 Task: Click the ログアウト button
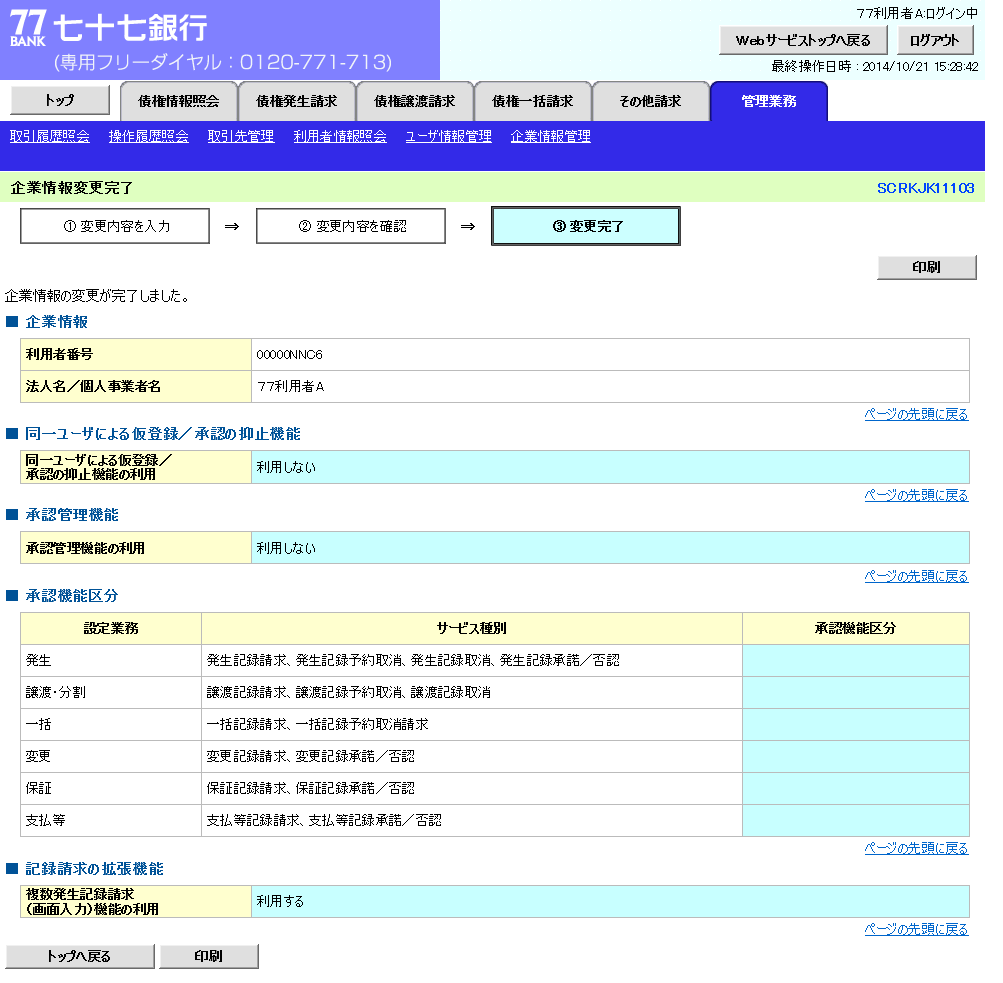pyautogui.click(x=935, y=40)
